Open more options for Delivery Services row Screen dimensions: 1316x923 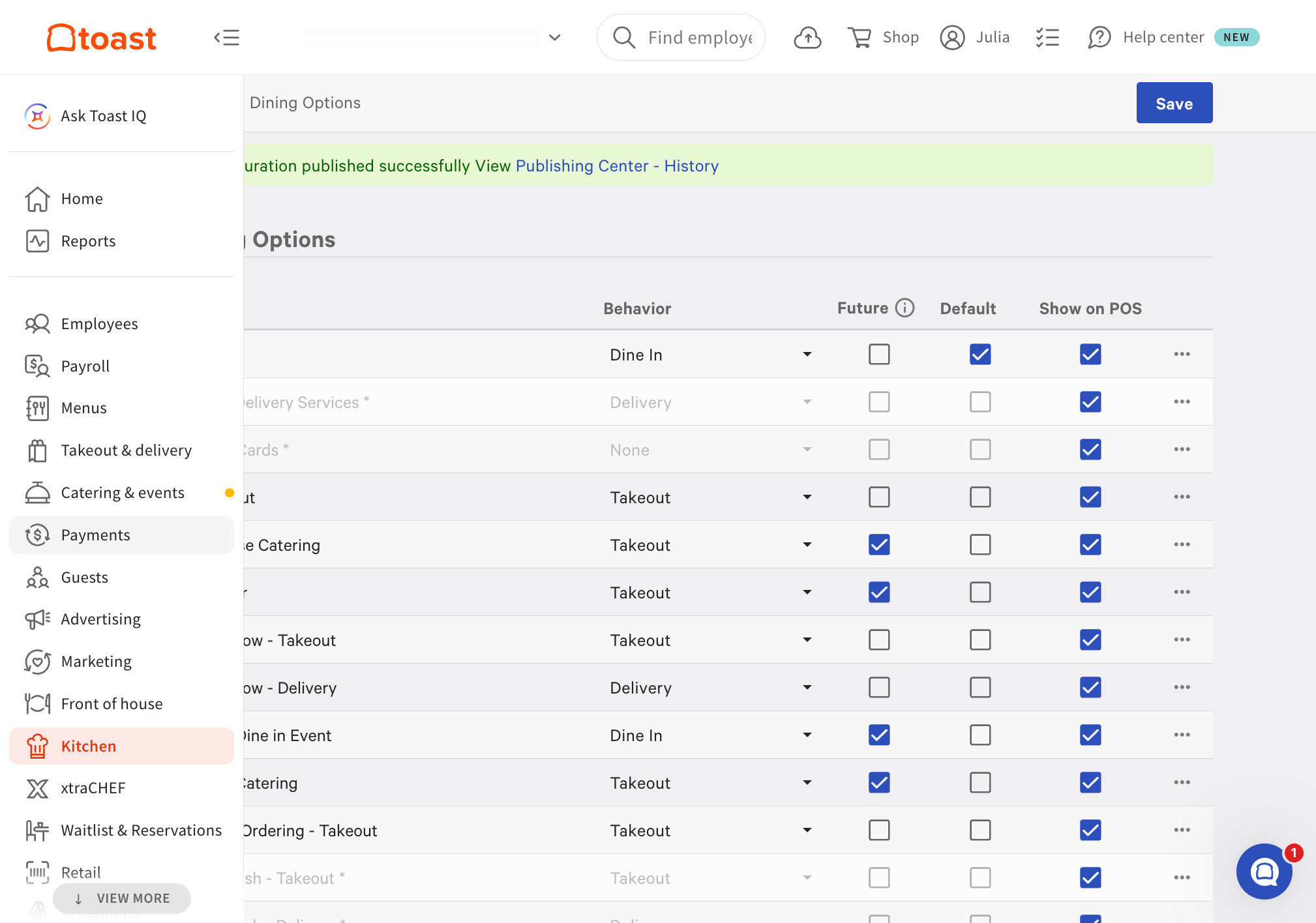[x=1182, y=402]
